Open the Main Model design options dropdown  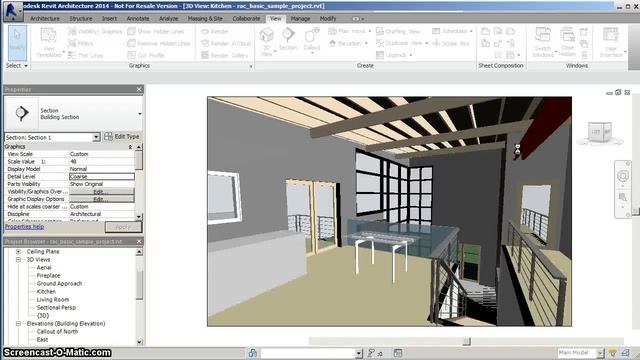(x=600, y=353)
